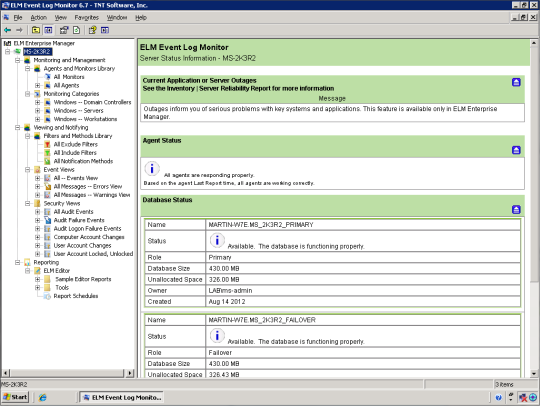The height and width of the screenshot is (406, 540).
Task: Click the Windows Start button
Action: tap(15, 397)
